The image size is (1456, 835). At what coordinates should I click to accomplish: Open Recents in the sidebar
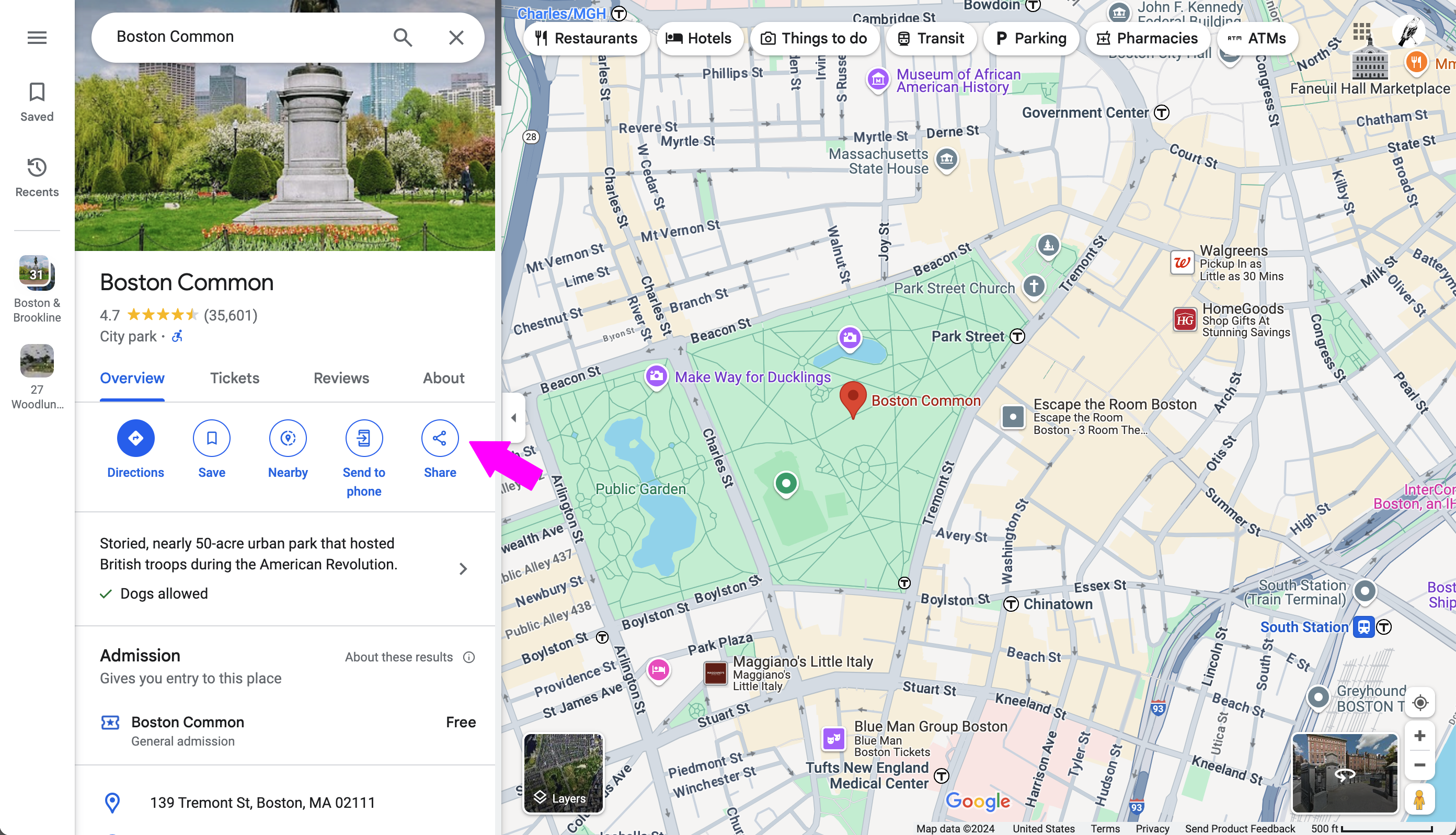pyautogui.click(x=37, y=177)
